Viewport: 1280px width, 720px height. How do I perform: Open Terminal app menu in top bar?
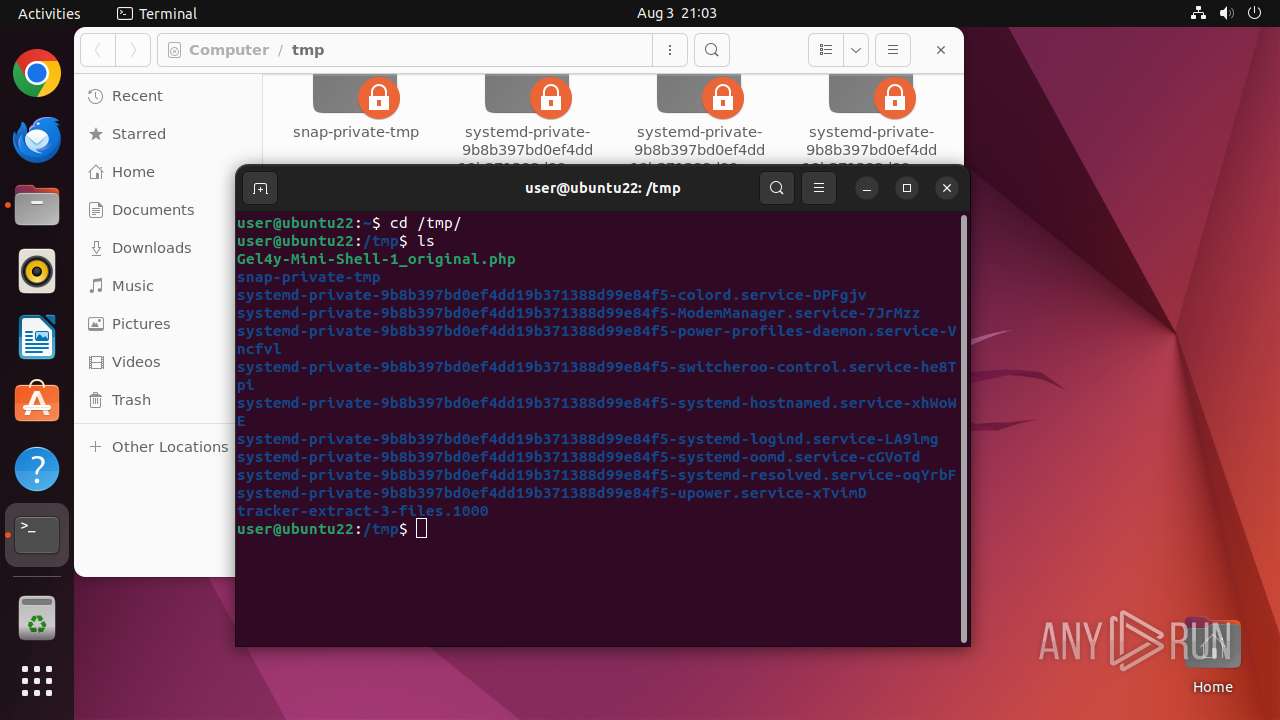click(x=157, y=13)
